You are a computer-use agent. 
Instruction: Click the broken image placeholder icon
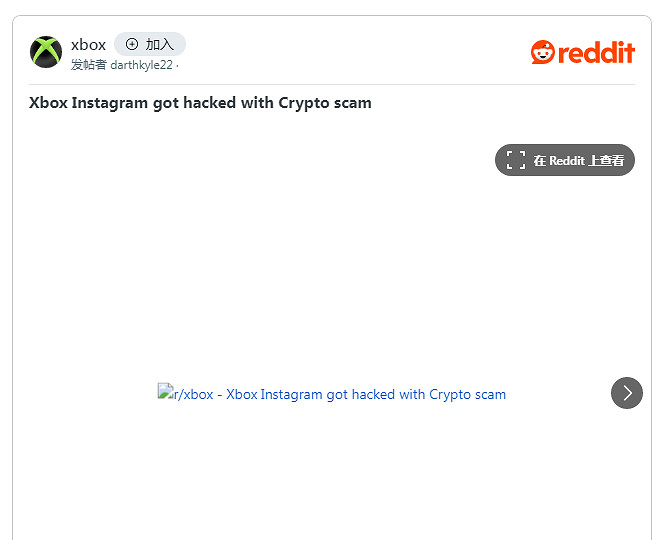[165, 392]
